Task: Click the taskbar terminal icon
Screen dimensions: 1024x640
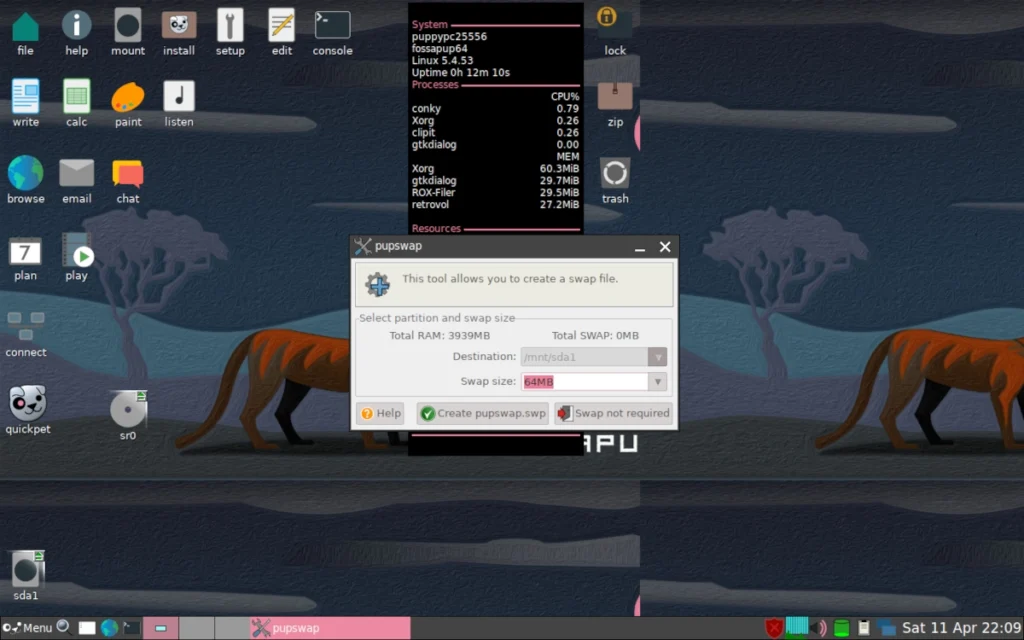Action: 131,628
